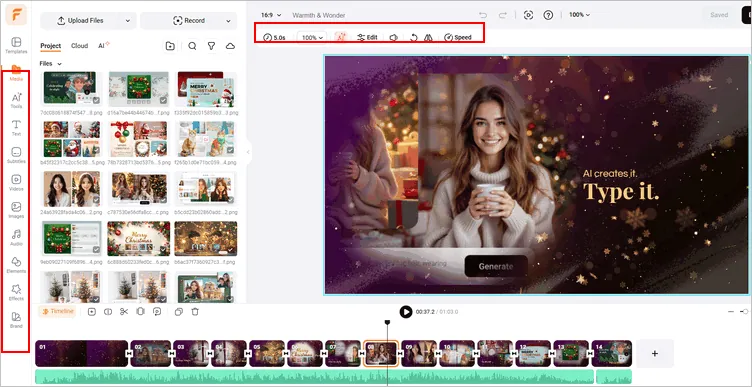This screenshot has width=752, height=387.
Task: Open the help question mark icon
Action: pyautogui.click(x=548, y=15)
